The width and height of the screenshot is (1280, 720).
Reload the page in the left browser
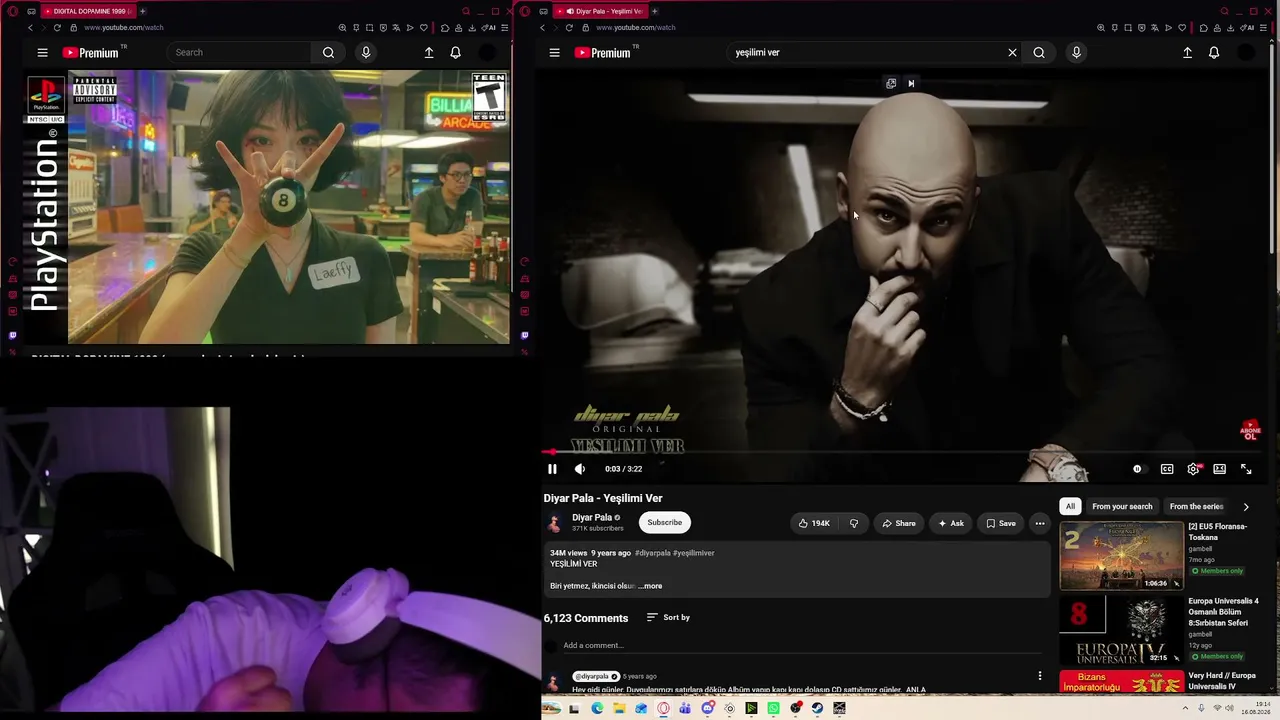(x=57, y=28)
